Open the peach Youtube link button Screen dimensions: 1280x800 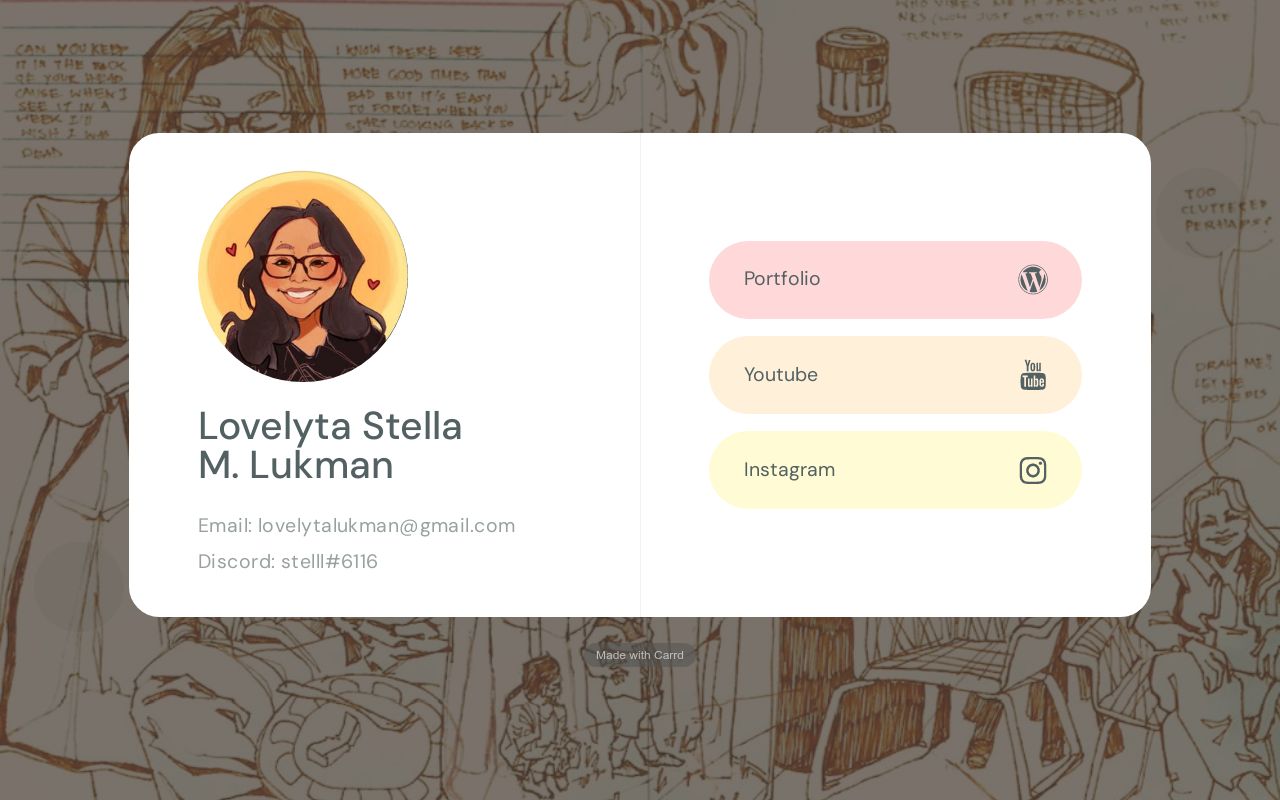pyautogui.click(x=895, y=375)
